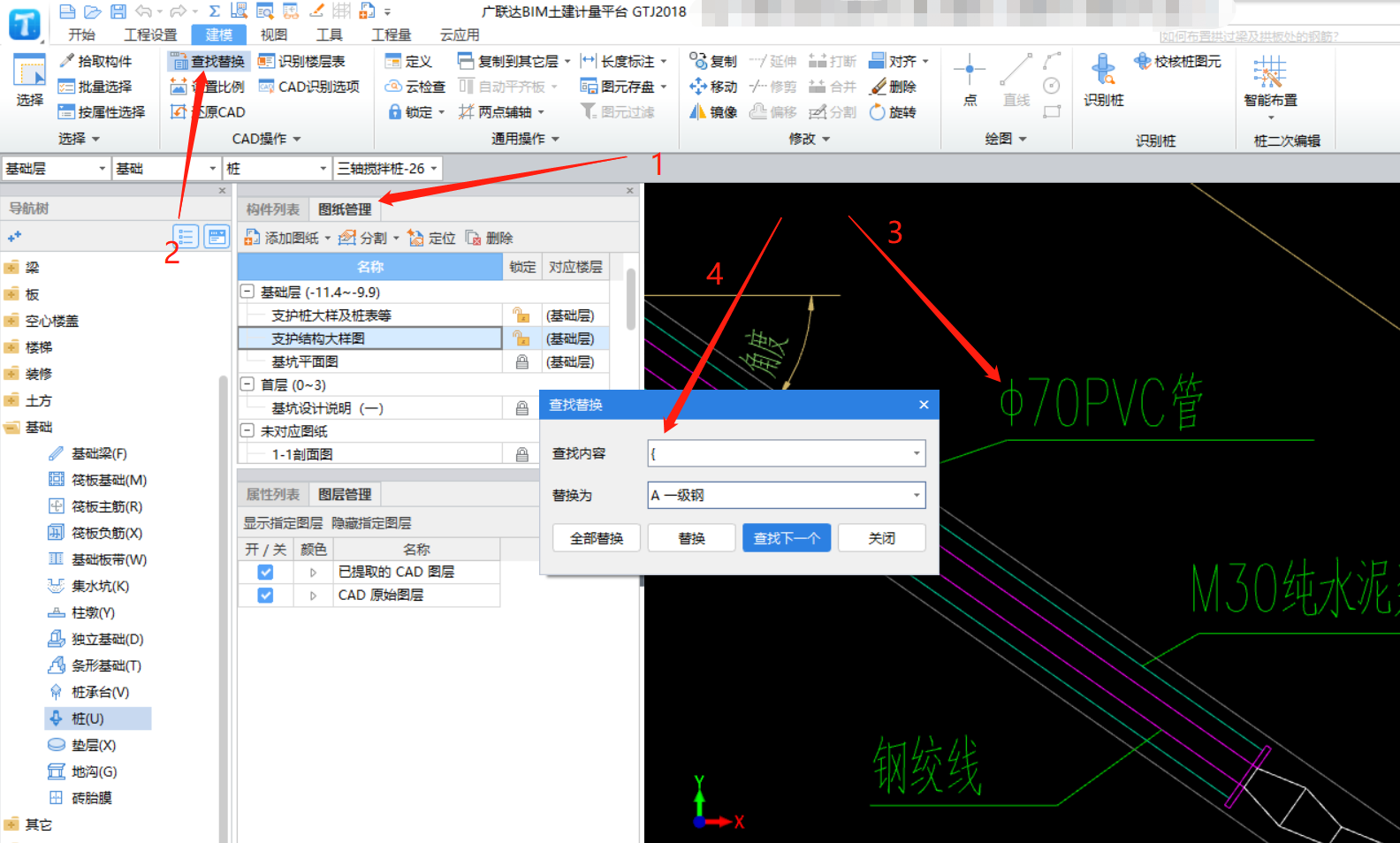Open 按属性选择 select-by-attribute
1400x843 pixels.
click(102, 112)
